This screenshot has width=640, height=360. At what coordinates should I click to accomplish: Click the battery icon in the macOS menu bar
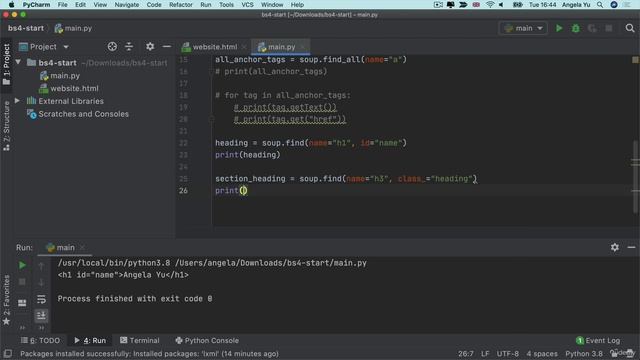(x=518, y=5)
